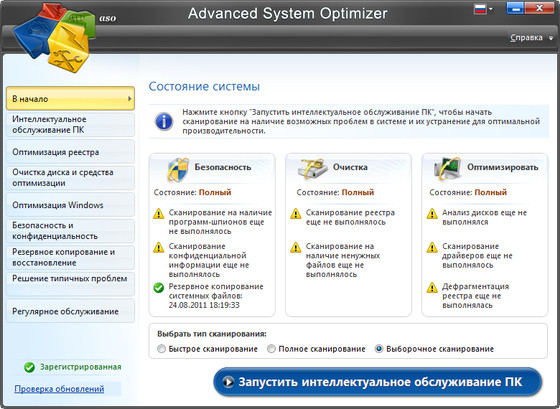The image size is (560, 409).
Task: Open Безопасность и конфиденциальность section
Action: coord(70,231)
